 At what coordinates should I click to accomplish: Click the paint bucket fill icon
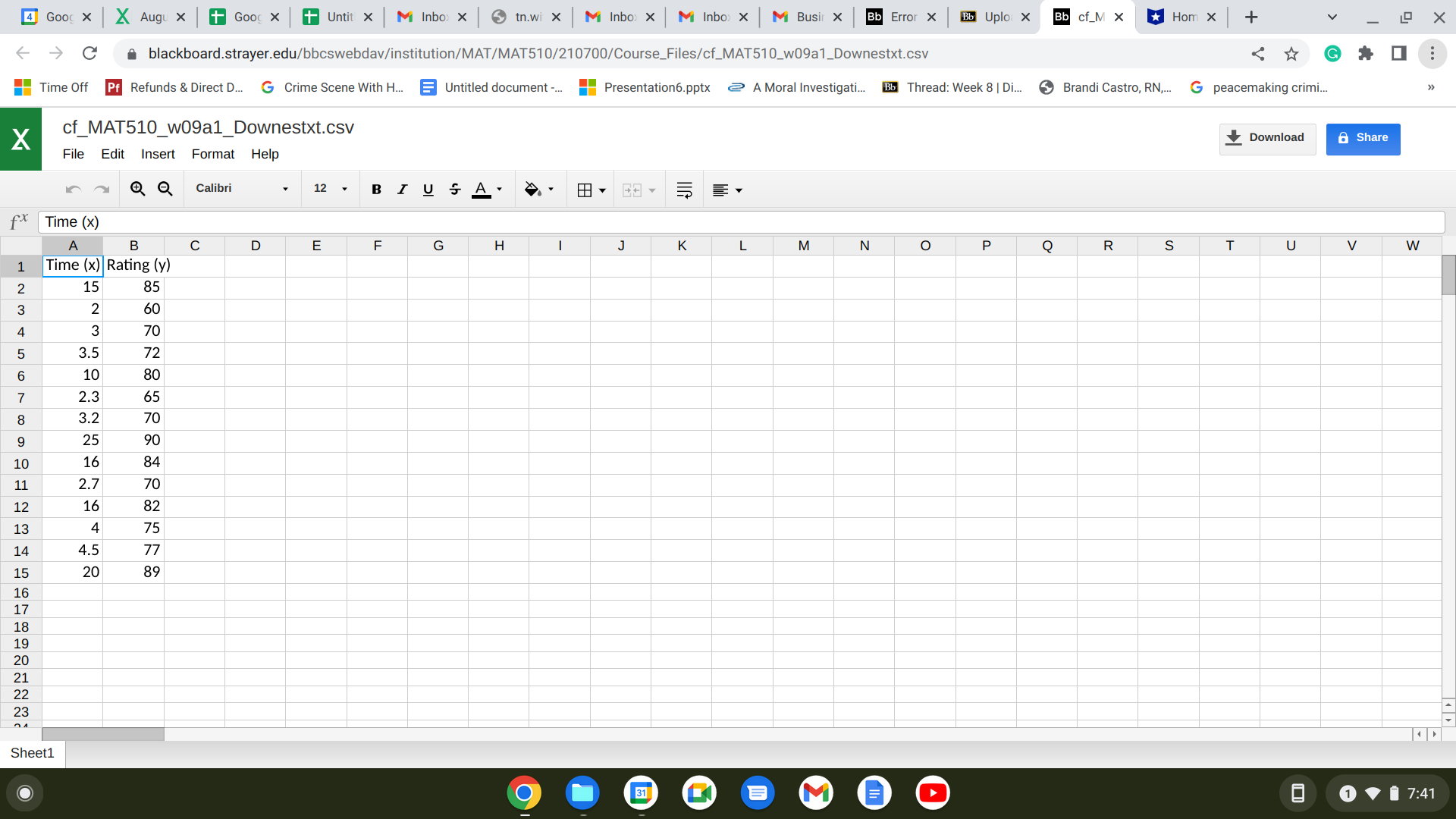pos(532,190)
